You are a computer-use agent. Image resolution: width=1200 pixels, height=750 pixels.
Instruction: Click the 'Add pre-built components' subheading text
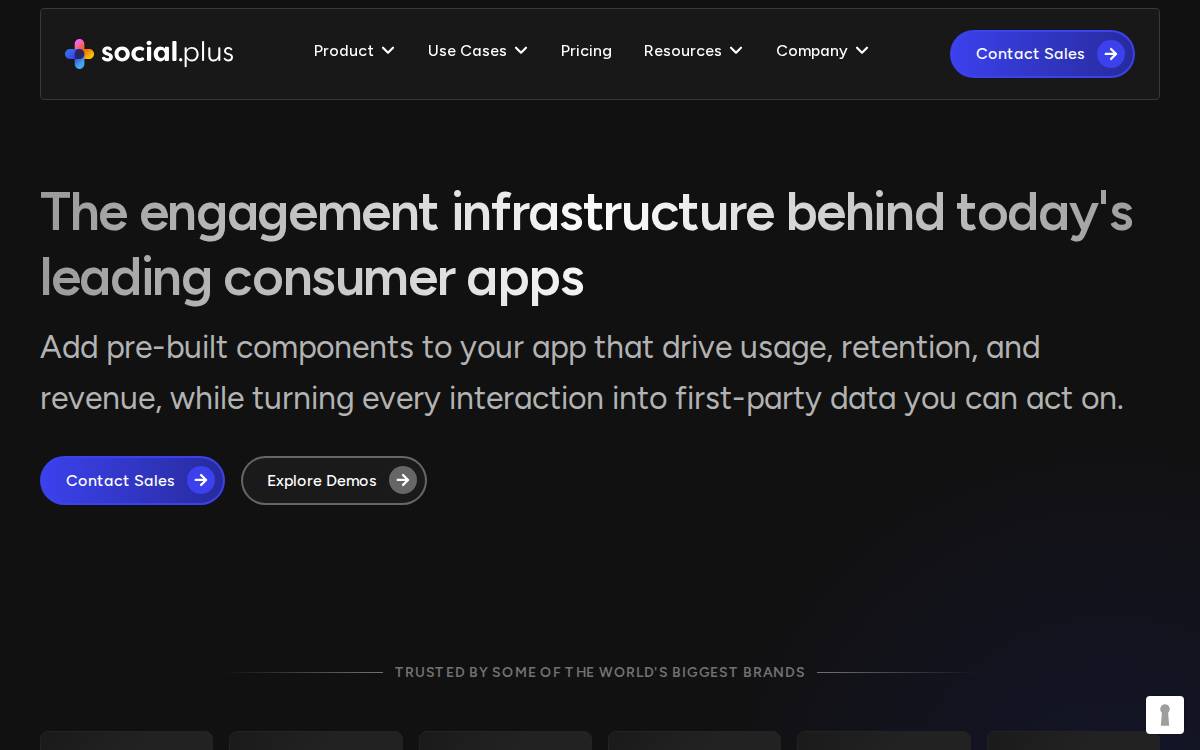[582, 372]
